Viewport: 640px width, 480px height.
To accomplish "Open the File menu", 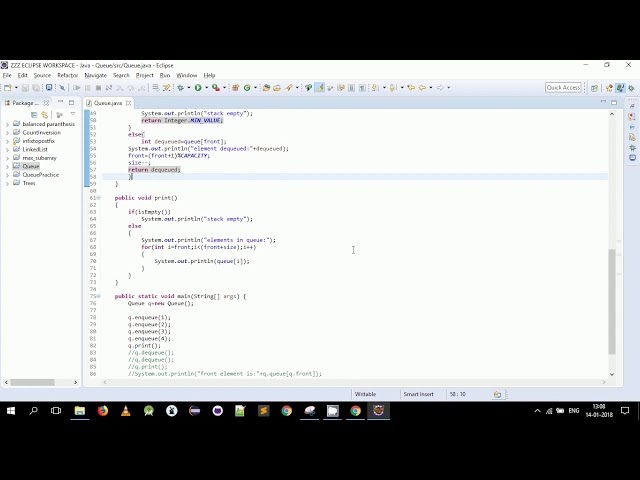I will (x=7, y=75).
